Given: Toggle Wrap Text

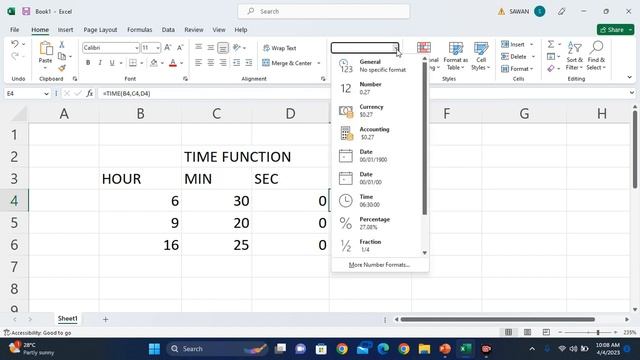Looking at the screenshot, I should tap(280, 48).
